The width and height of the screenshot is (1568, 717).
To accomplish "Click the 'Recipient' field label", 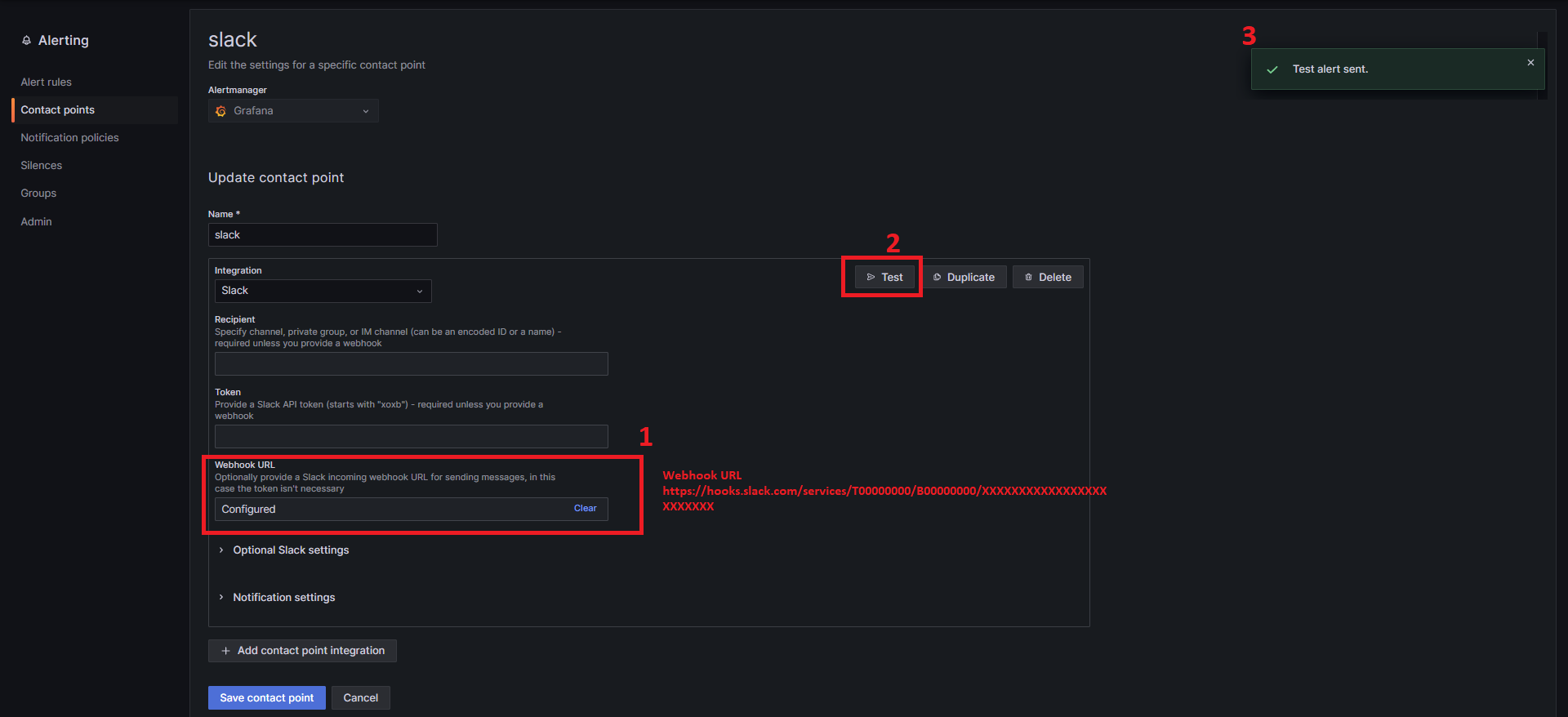I will [235, 319].
